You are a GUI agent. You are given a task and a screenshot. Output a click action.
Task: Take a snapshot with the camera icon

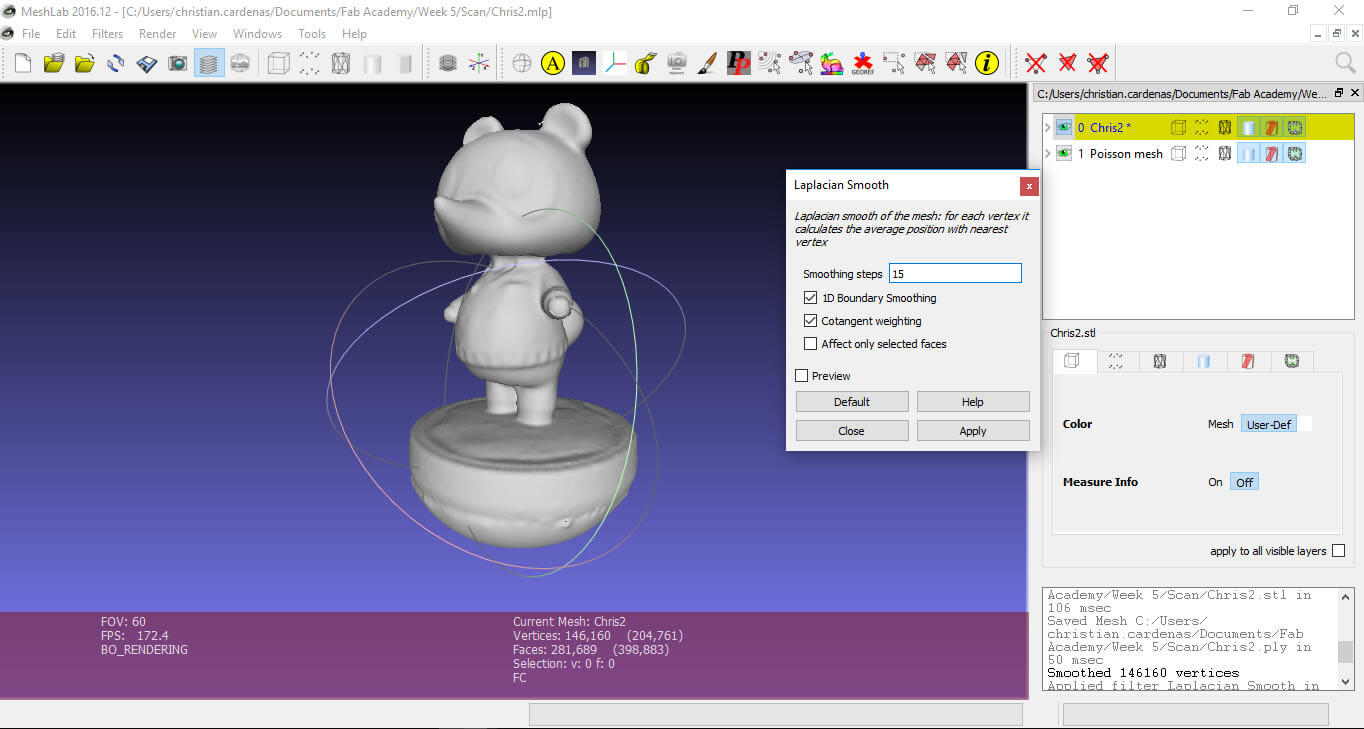pos(178,64)
